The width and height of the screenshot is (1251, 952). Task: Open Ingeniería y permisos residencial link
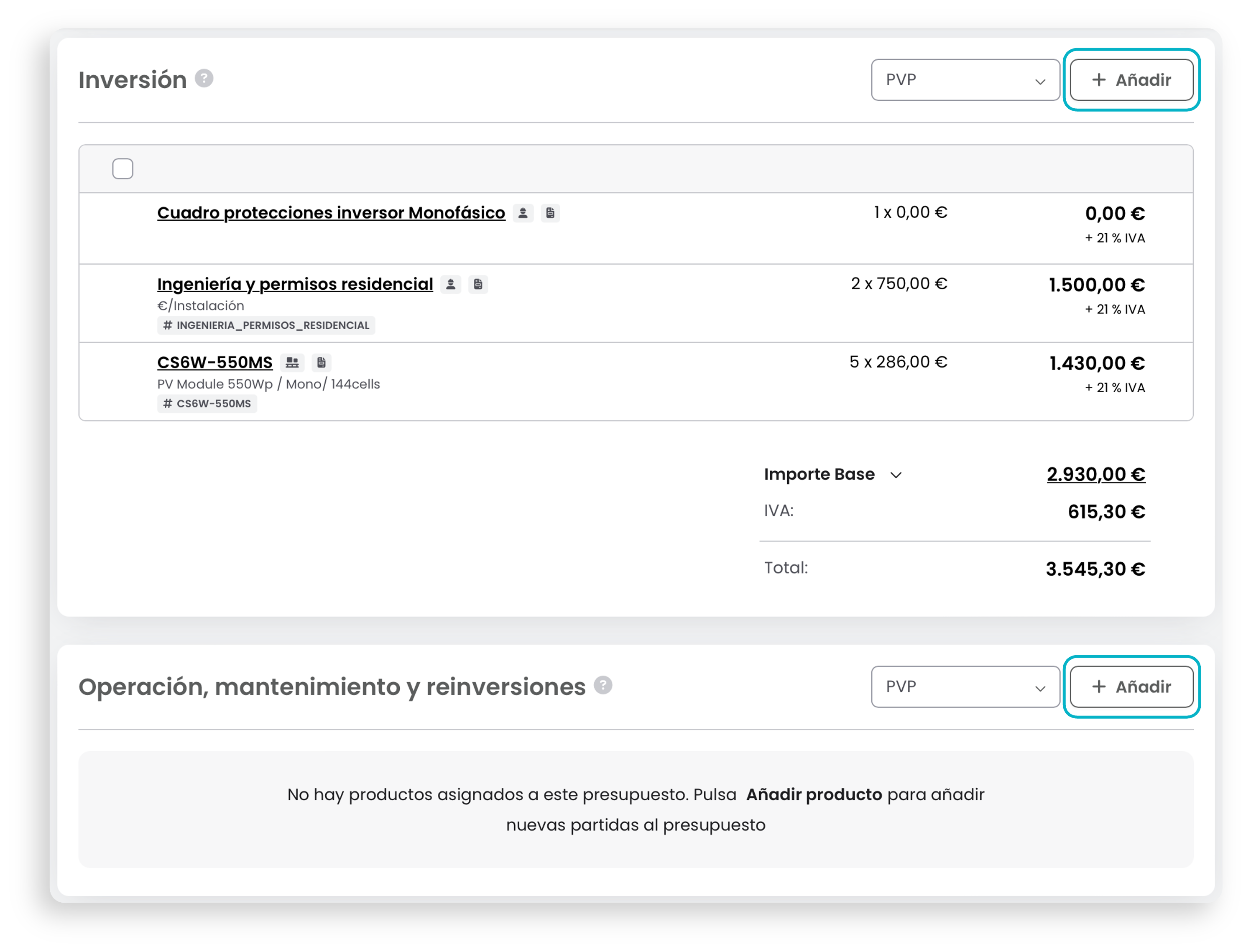click(295, 284)
